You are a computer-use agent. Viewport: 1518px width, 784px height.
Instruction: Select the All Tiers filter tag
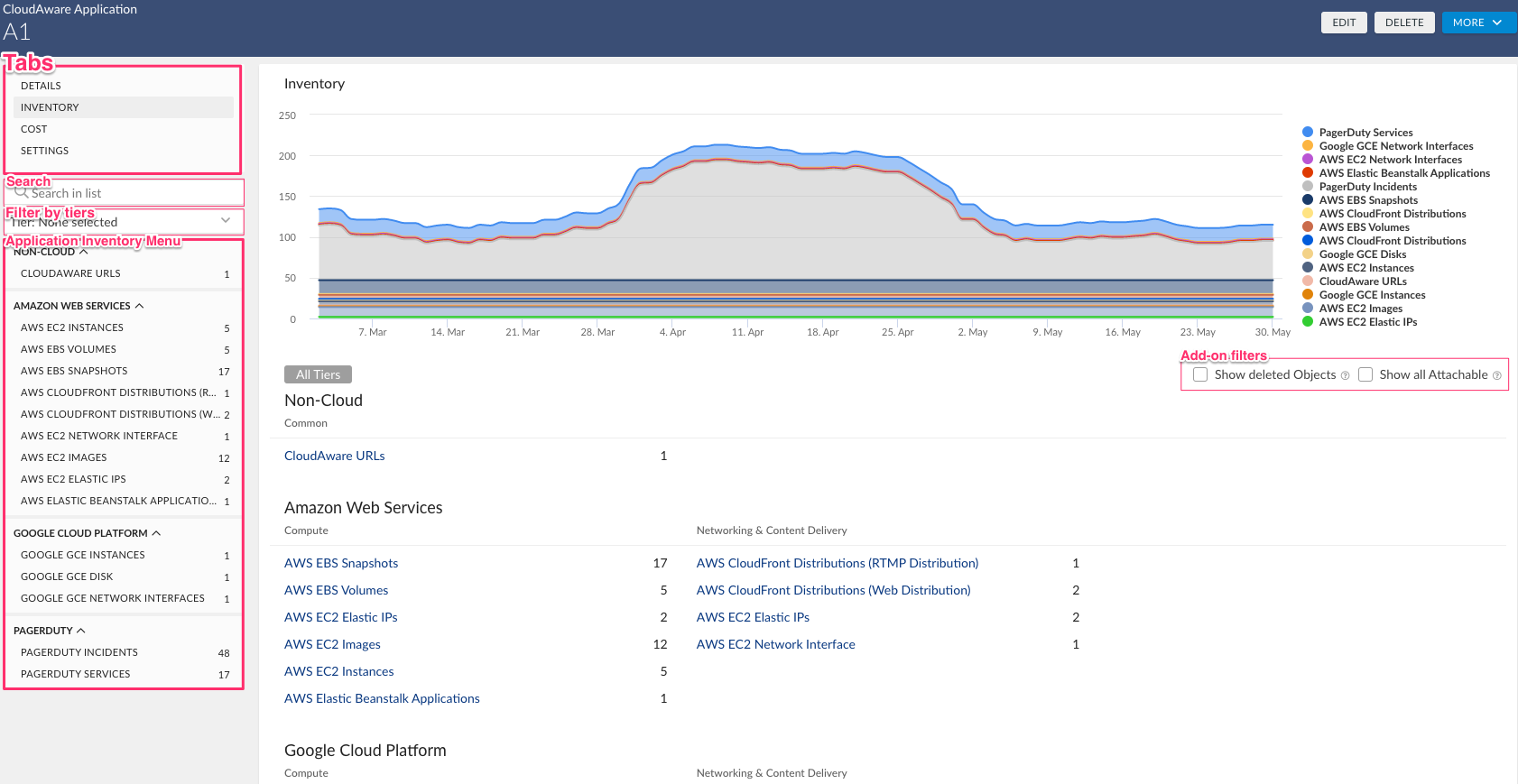tap(318, 374)
